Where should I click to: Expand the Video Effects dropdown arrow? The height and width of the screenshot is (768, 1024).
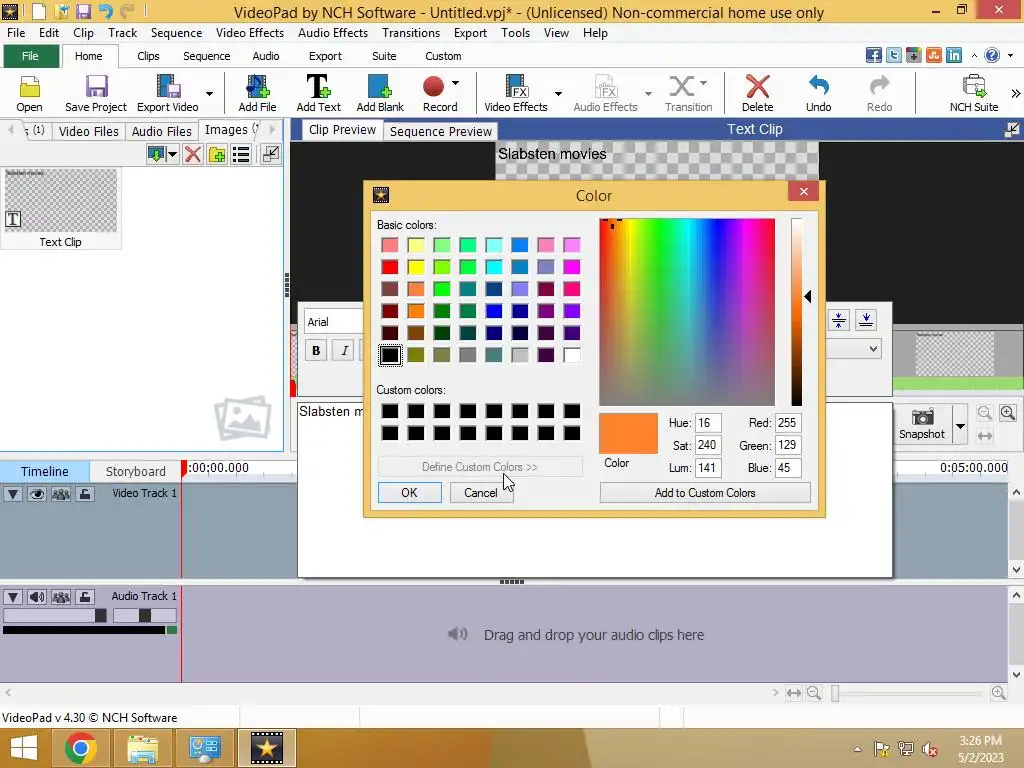[x=558, y=93]
